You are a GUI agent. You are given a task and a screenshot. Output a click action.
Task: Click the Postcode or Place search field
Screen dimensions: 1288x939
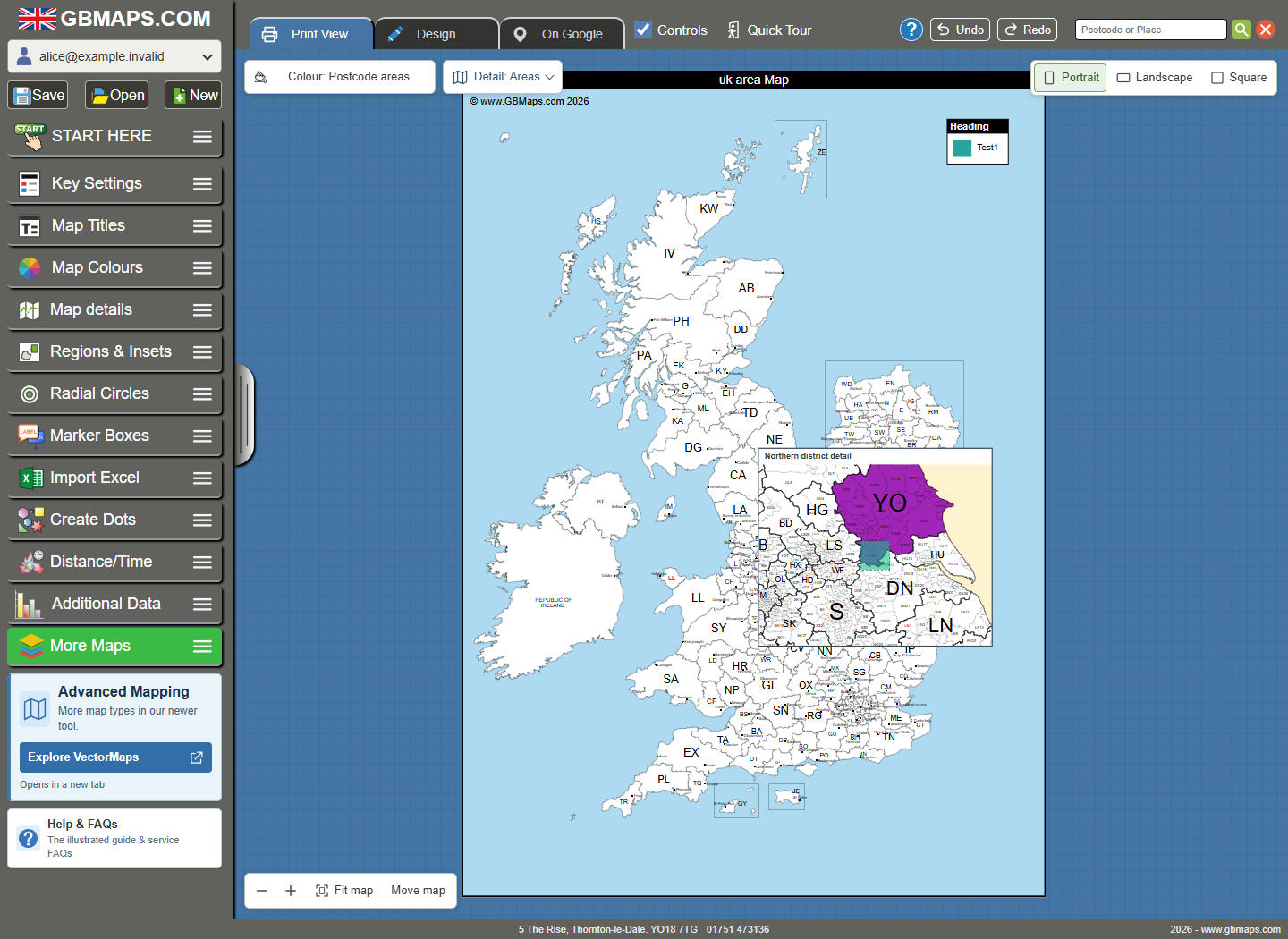click(1150, 30)
